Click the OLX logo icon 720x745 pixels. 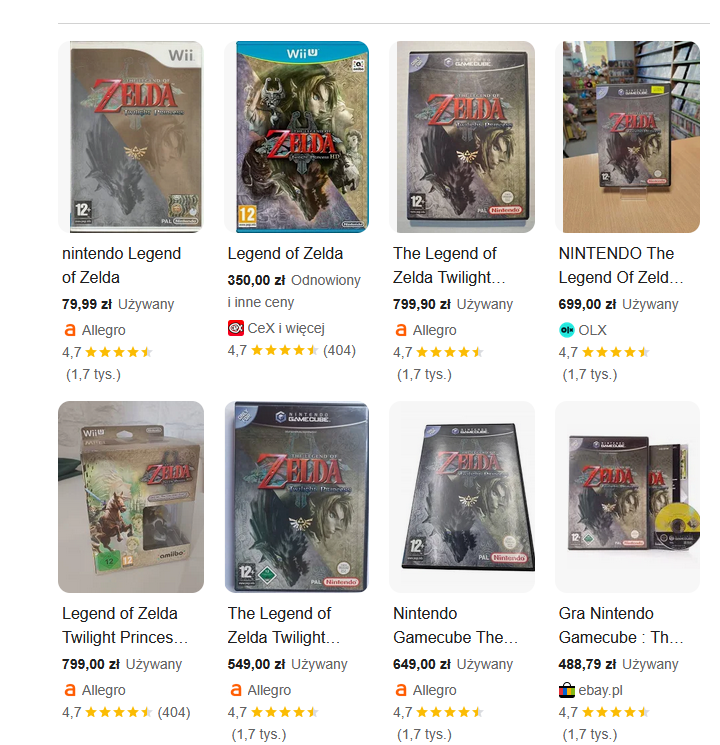pyautogui.click(x=566, y=330)
